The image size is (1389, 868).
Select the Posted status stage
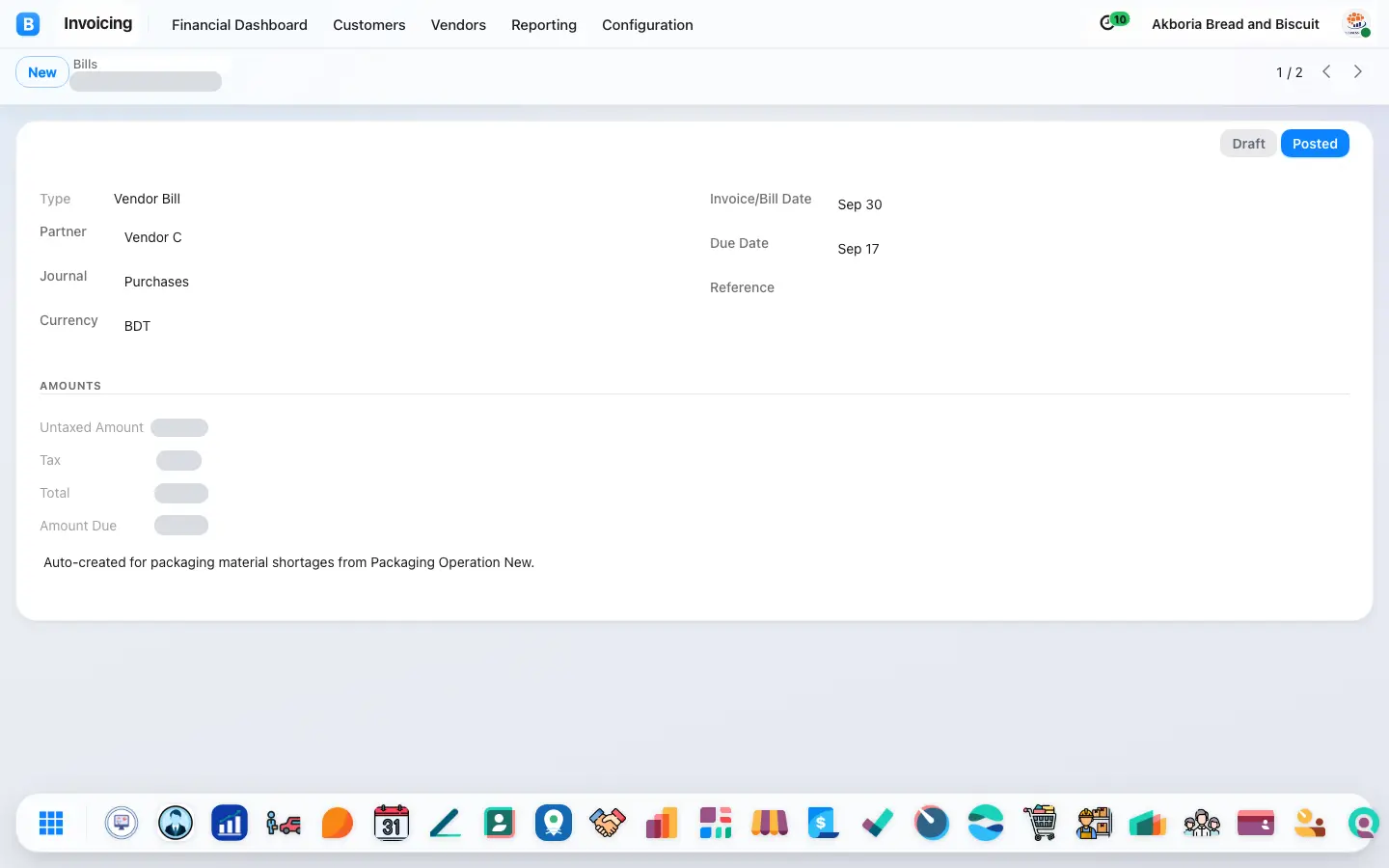click(1315, 144)
